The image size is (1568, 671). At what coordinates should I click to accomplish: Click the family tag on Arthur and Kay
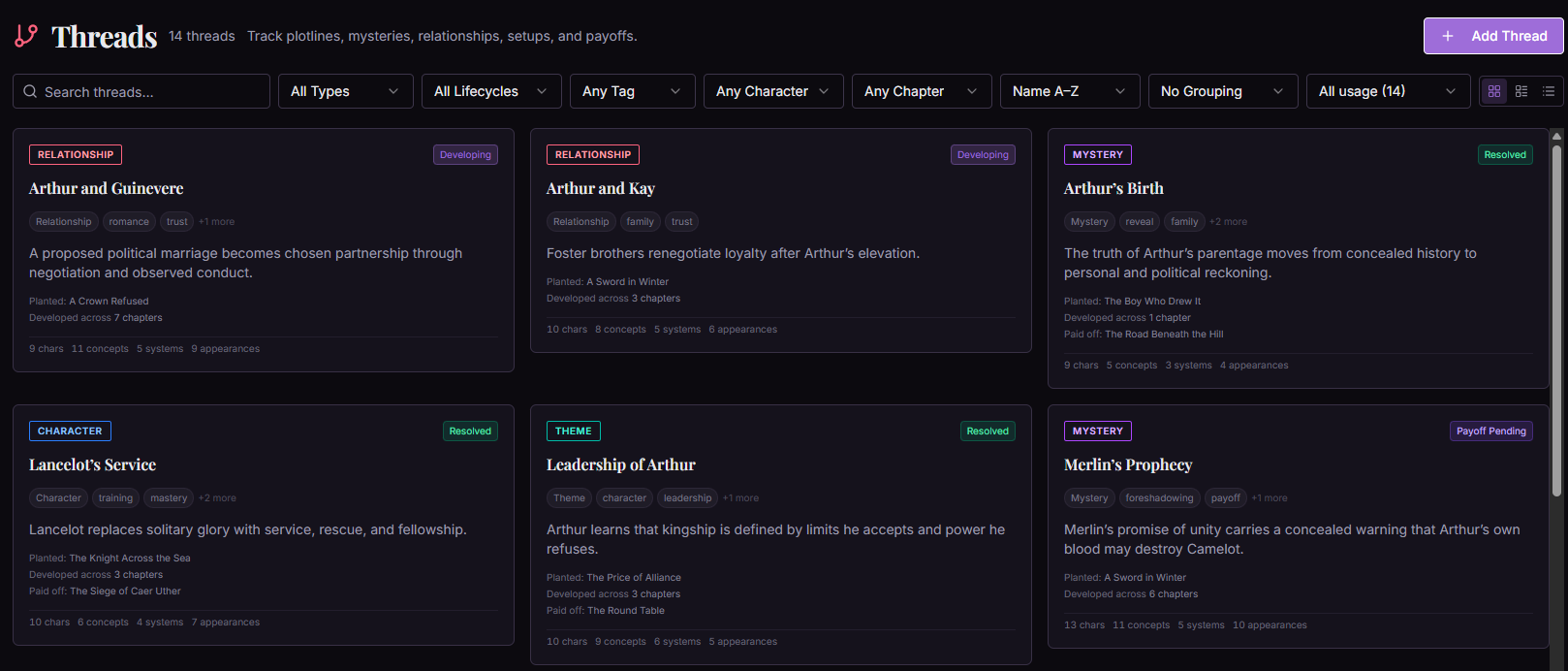[x=641, y=222]
